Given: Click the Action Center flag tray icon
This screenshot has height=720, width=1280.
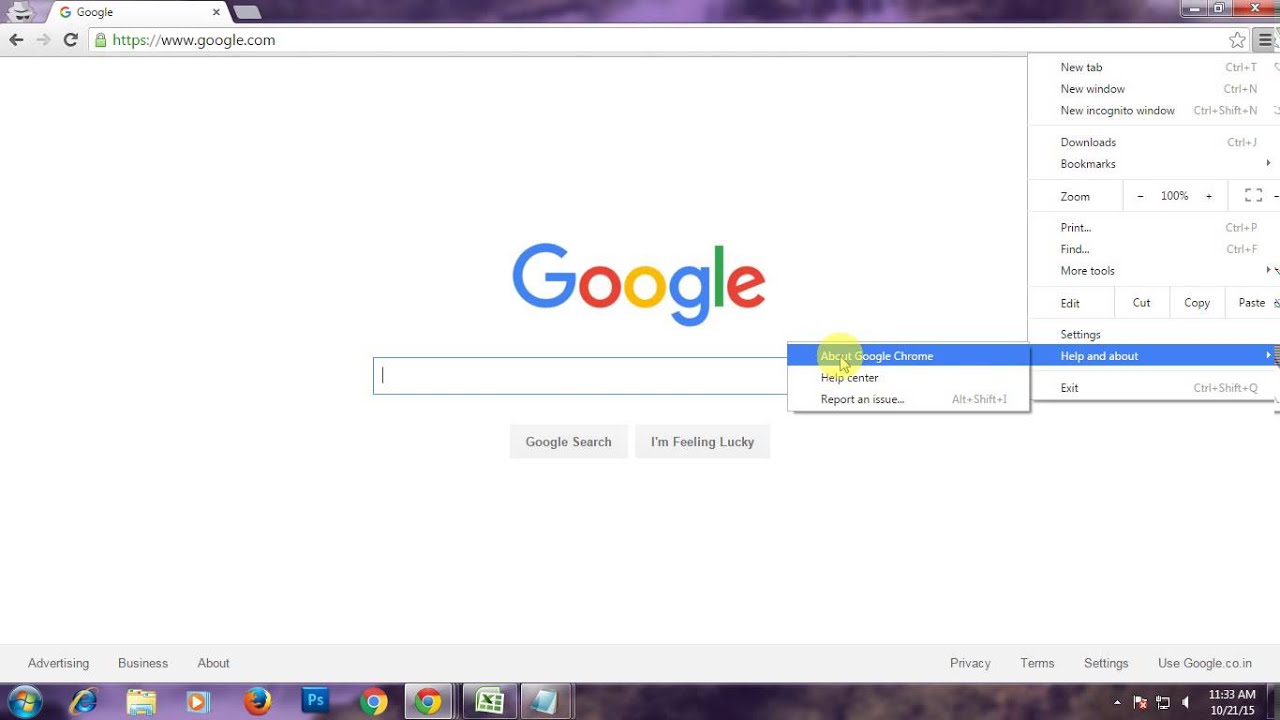Looking at the screenshot, I should [x=1140, y=702].
